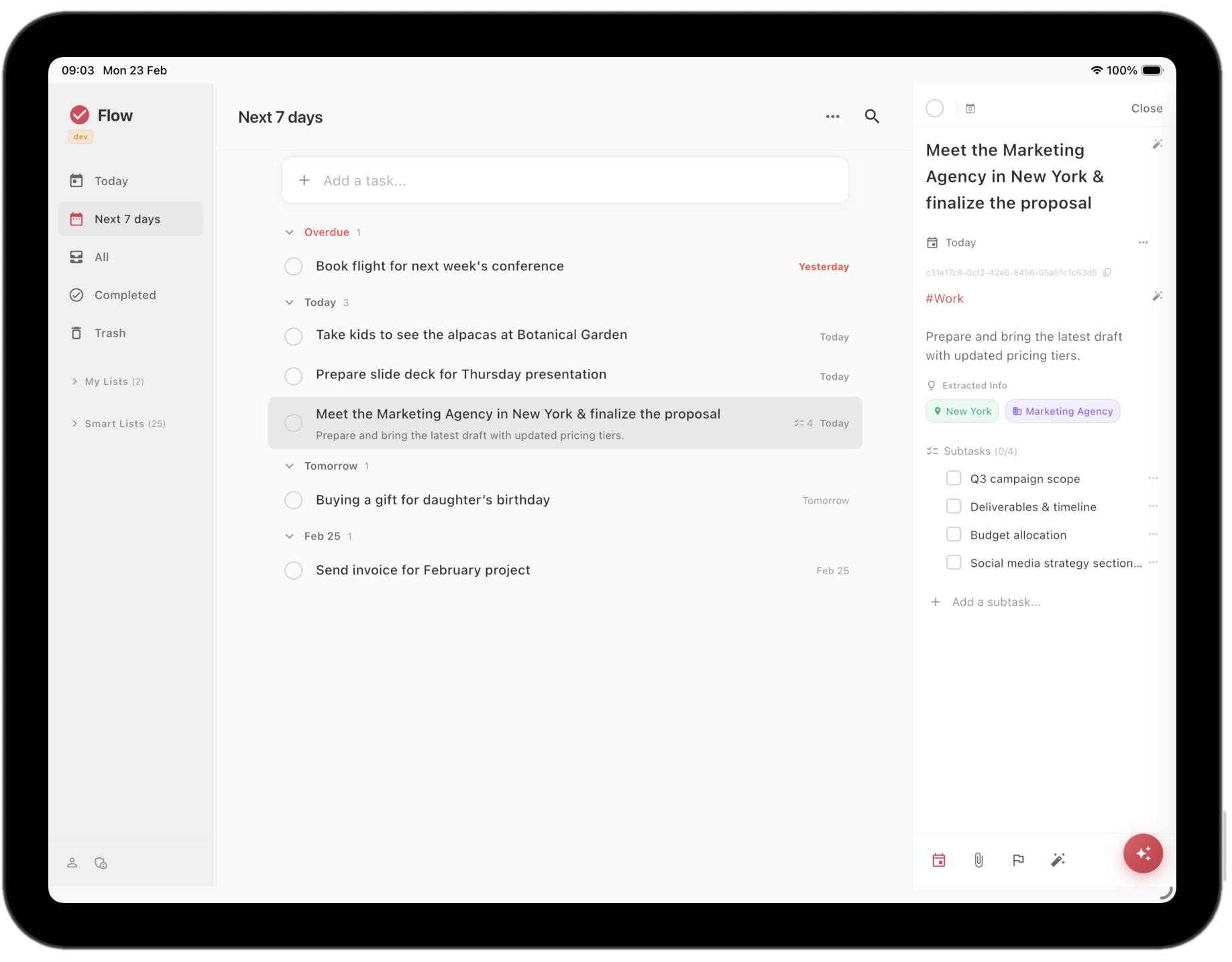Mark Budget allocation subtask as complete
Screen dimensions: 1232x962
coord(953,534)
